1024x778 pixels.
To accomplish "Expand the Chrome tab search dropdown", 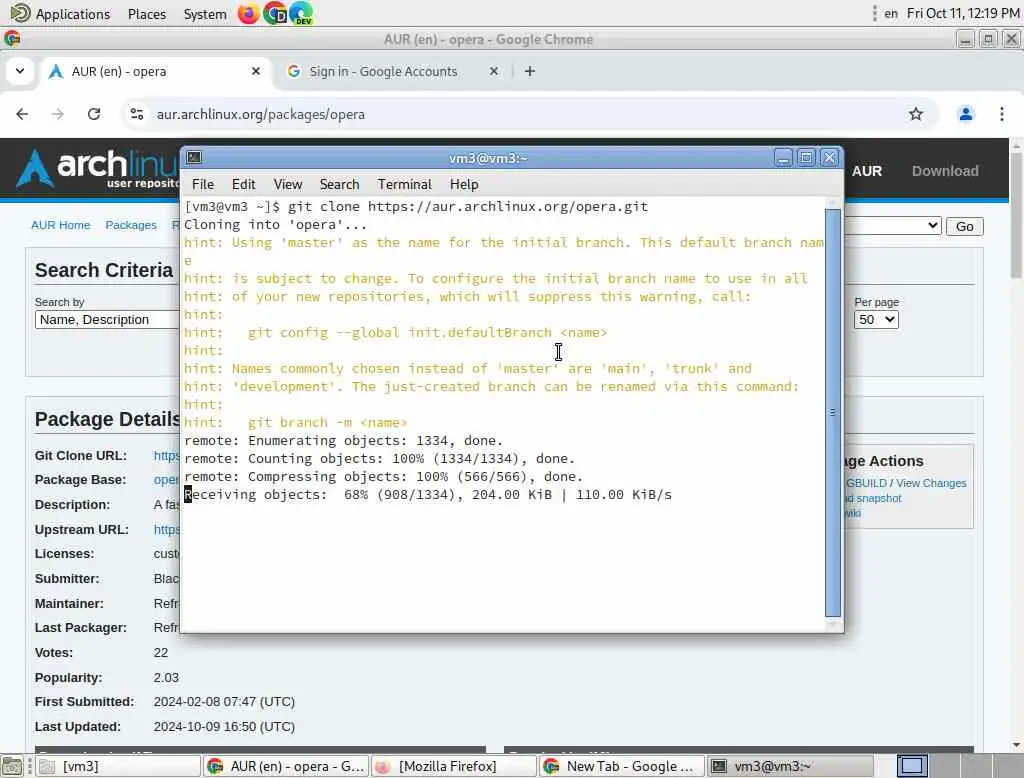I will pos(20,71).
